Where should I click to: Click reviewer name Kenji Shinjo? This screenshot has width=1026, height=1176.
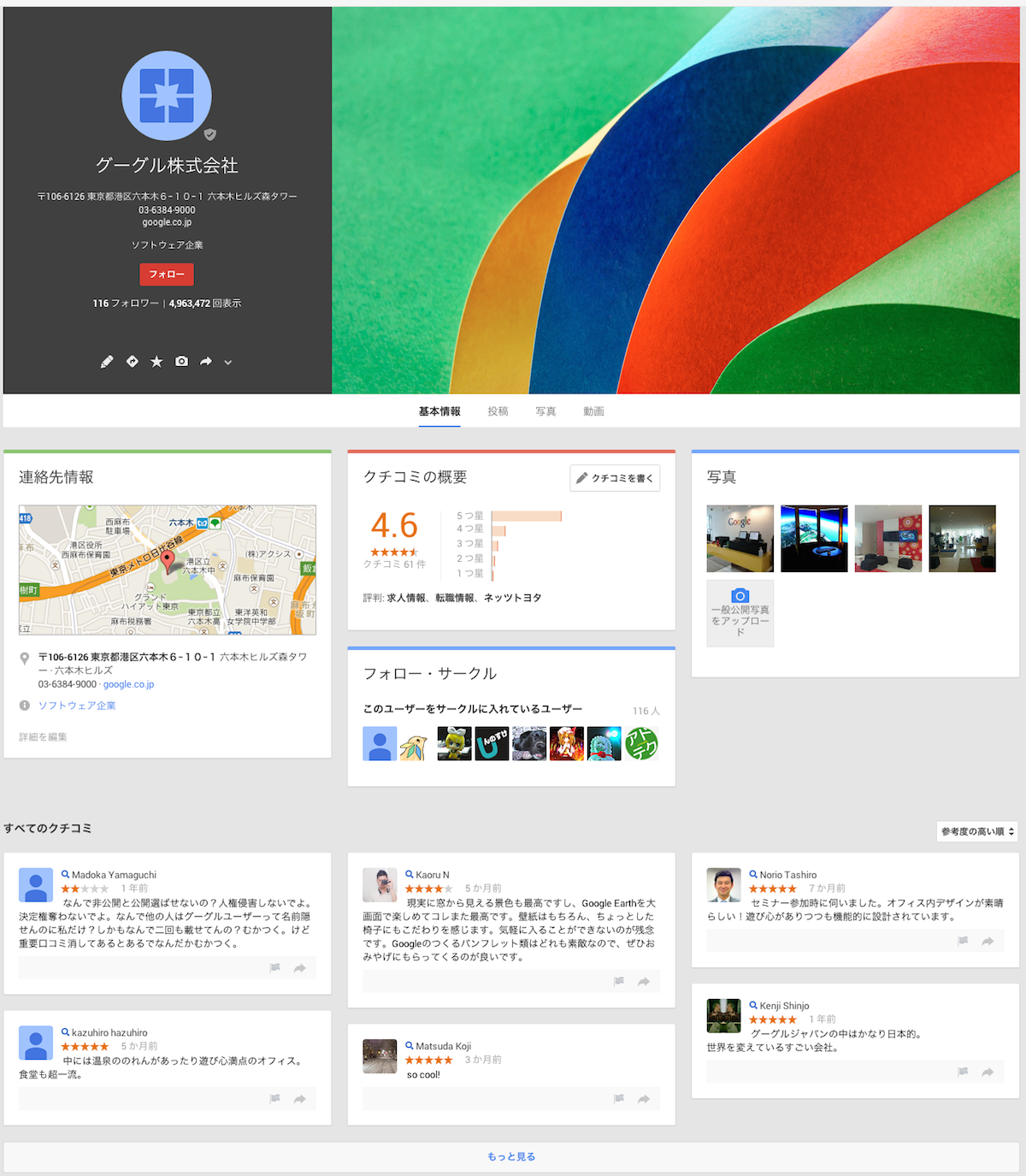click(x=784, y=1006)
